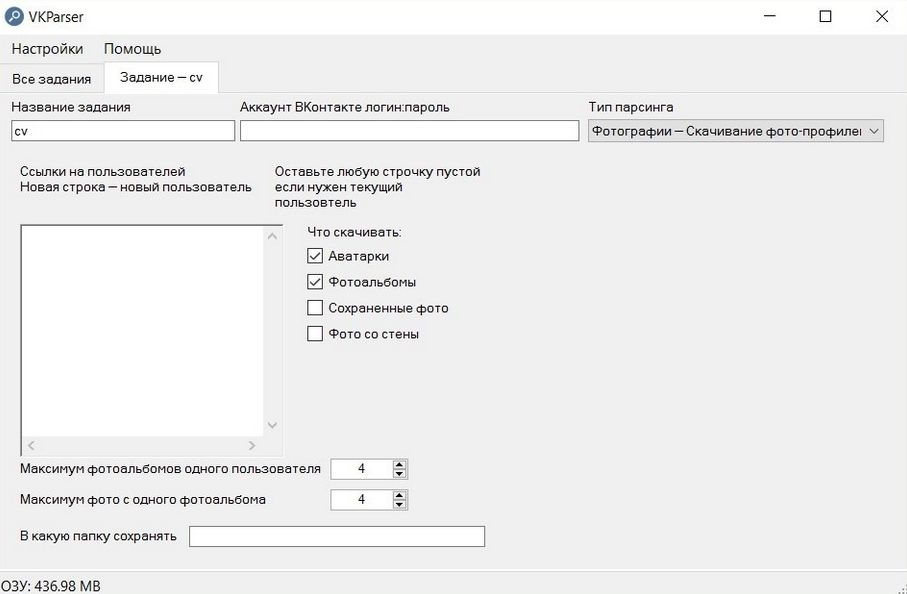Decrease maximum photo albums per user value
This screenshot has width=907, height=594.
[400, 474]
